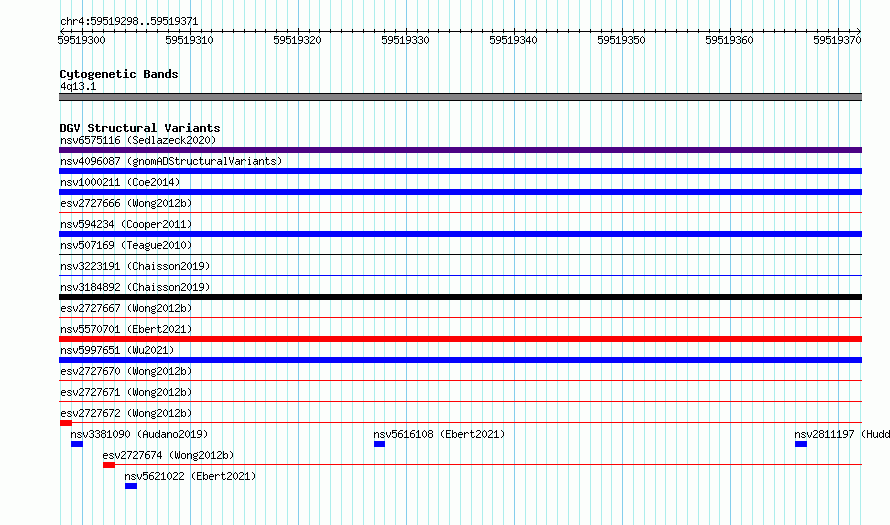The height and width of the screenshot is (525, 890).
Task: Open variant nsv6575116 (Sedlazeck2020) label
Action: click(138, 140)
